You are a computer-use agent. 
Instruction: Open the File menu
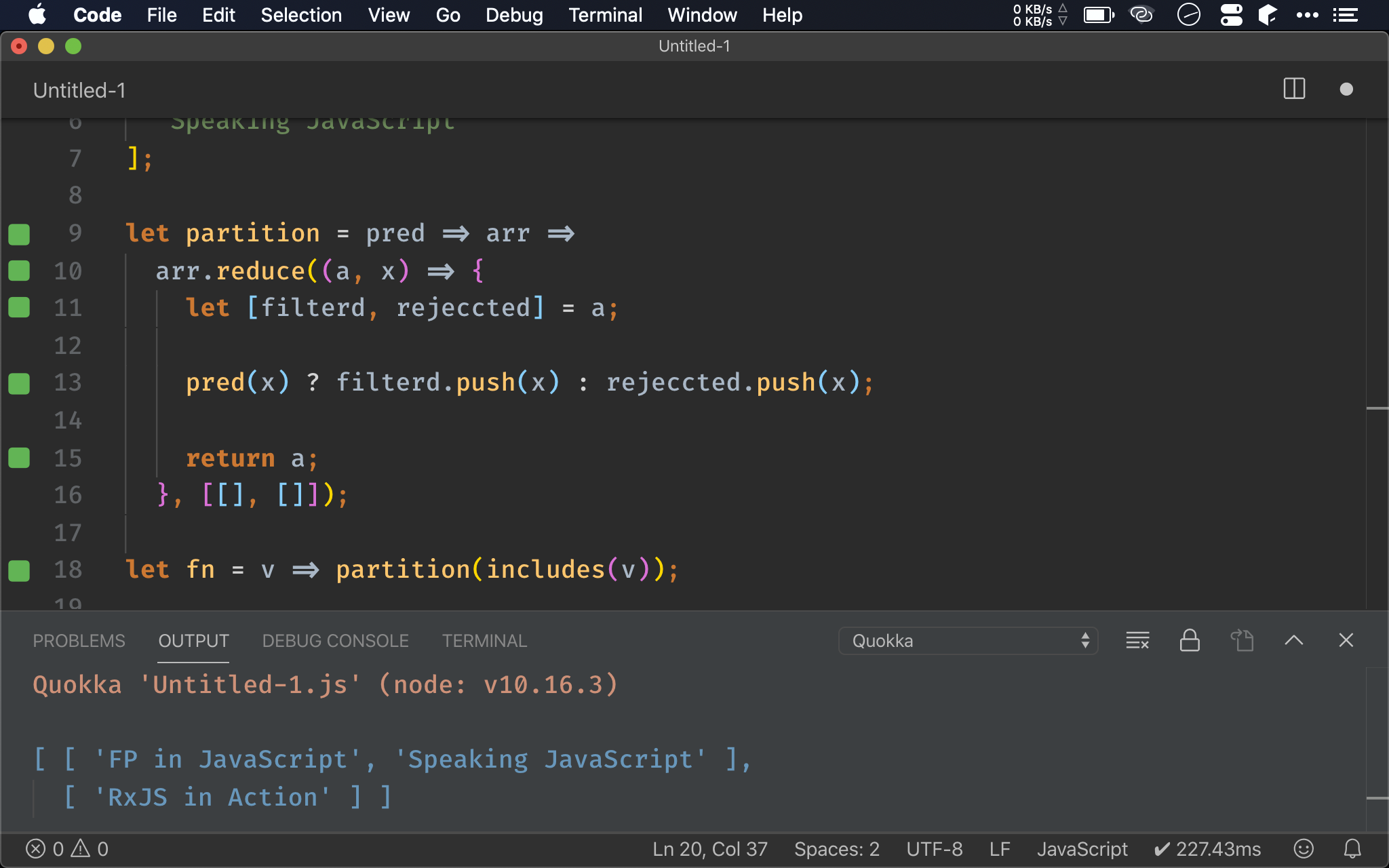pos(161,15)
